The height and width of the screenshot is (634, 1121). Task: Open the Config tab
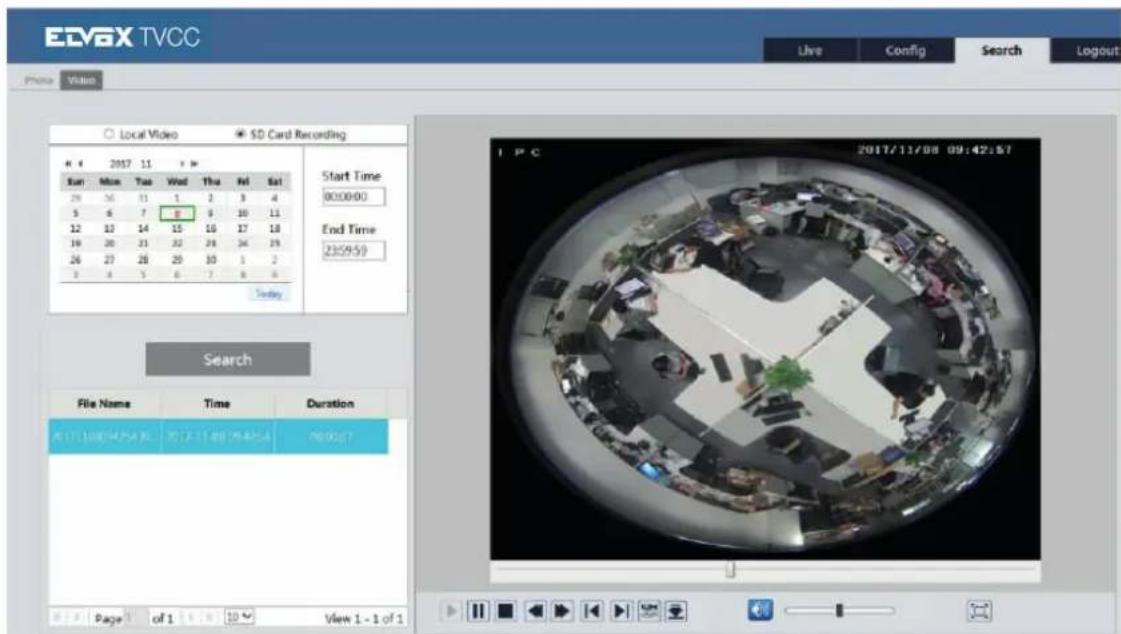(x=906, y=51)
